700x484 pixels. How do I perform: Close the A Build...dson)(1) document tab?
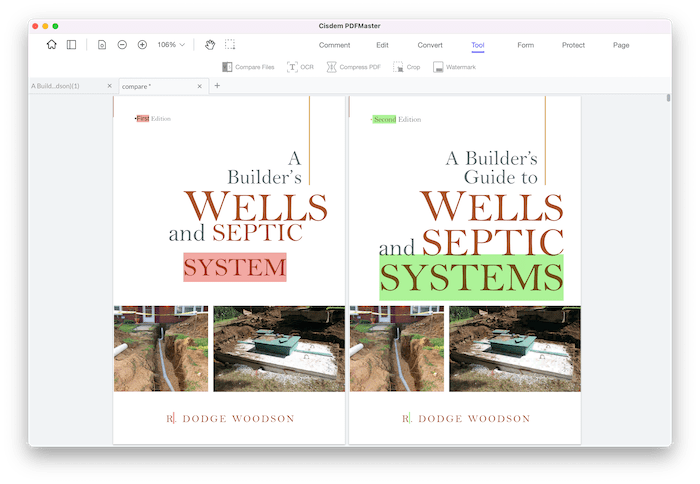pyautogui.click(x=109, y=86)
